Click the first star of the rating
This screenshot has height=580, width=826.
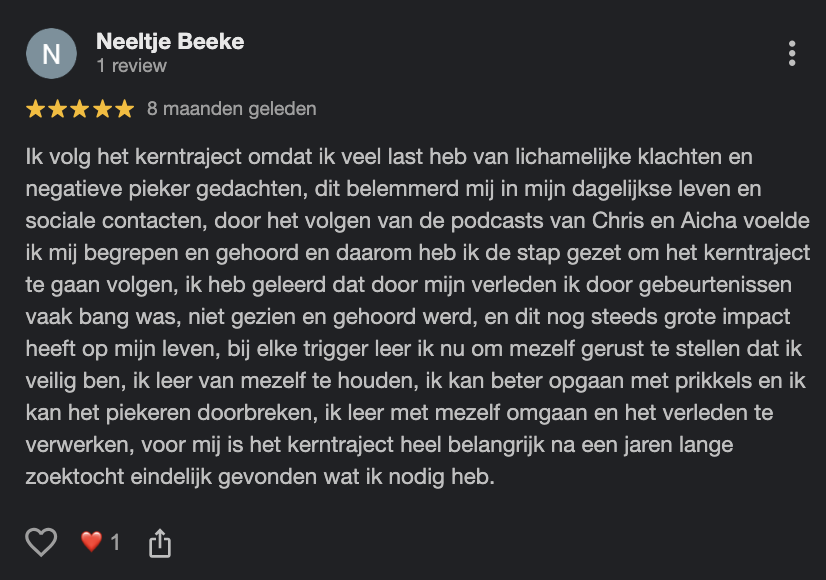[35, 109]
